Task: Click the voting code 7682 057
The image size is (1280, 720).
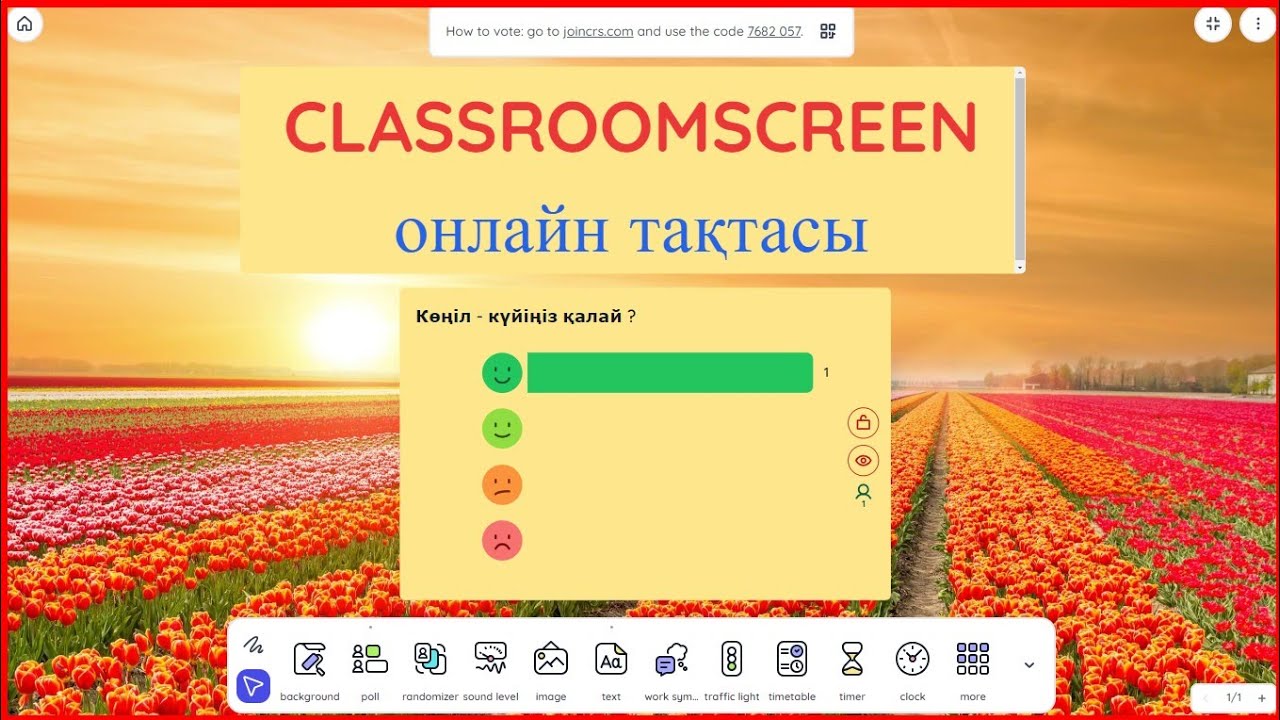Action: [774, 31]
